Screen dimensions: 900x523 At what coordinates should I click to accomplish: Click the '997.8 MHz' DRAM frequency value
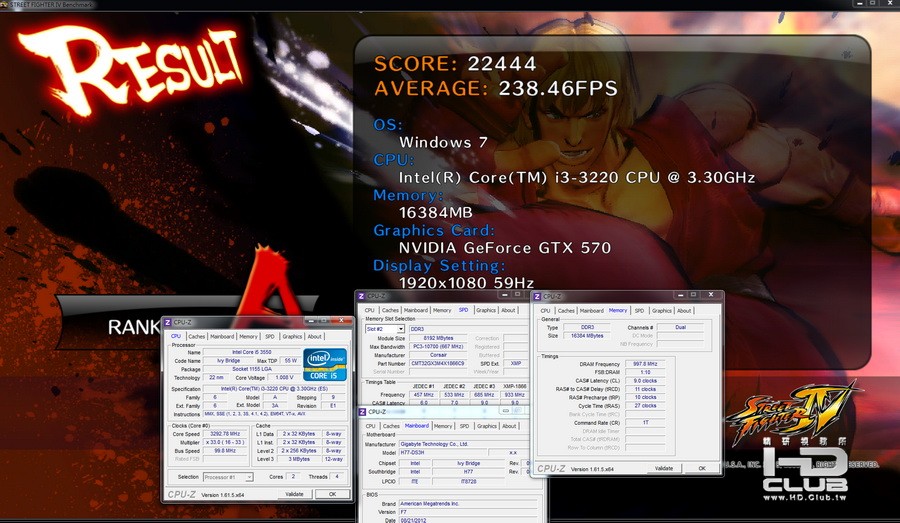pyautogui.click(x=645, y=364)
